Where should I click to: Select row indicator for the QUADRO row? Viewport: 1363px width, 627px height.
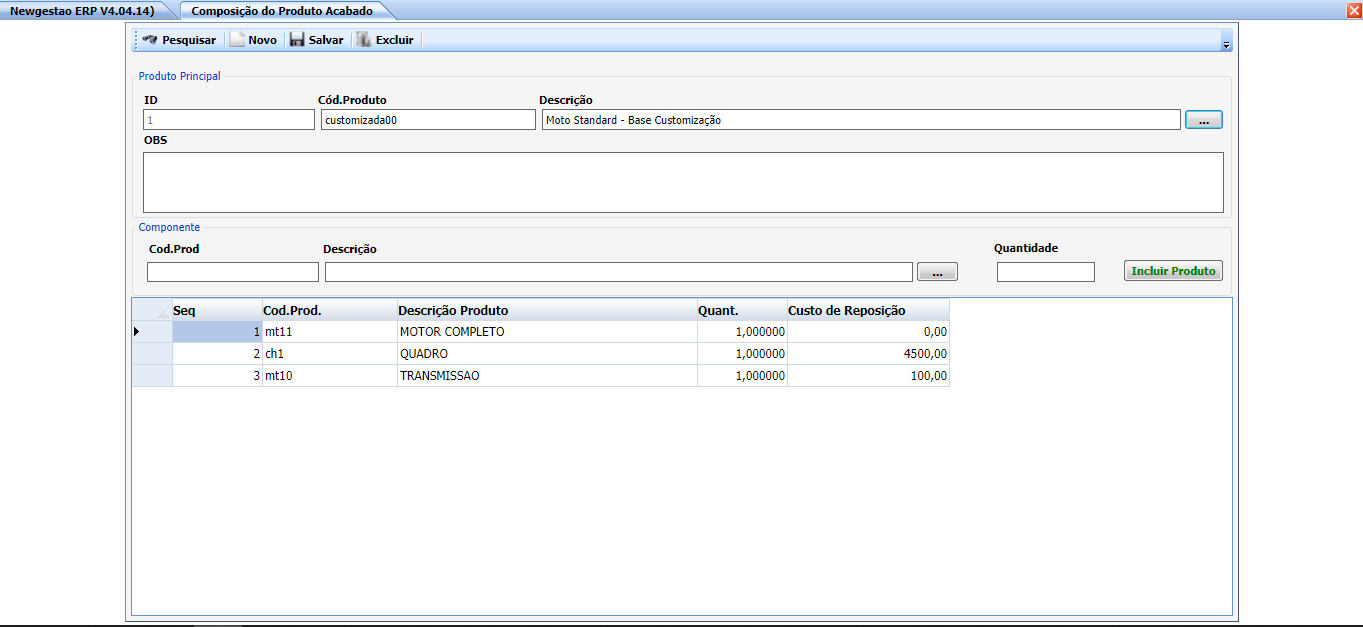pyautogui.click(x=152, y=353)
